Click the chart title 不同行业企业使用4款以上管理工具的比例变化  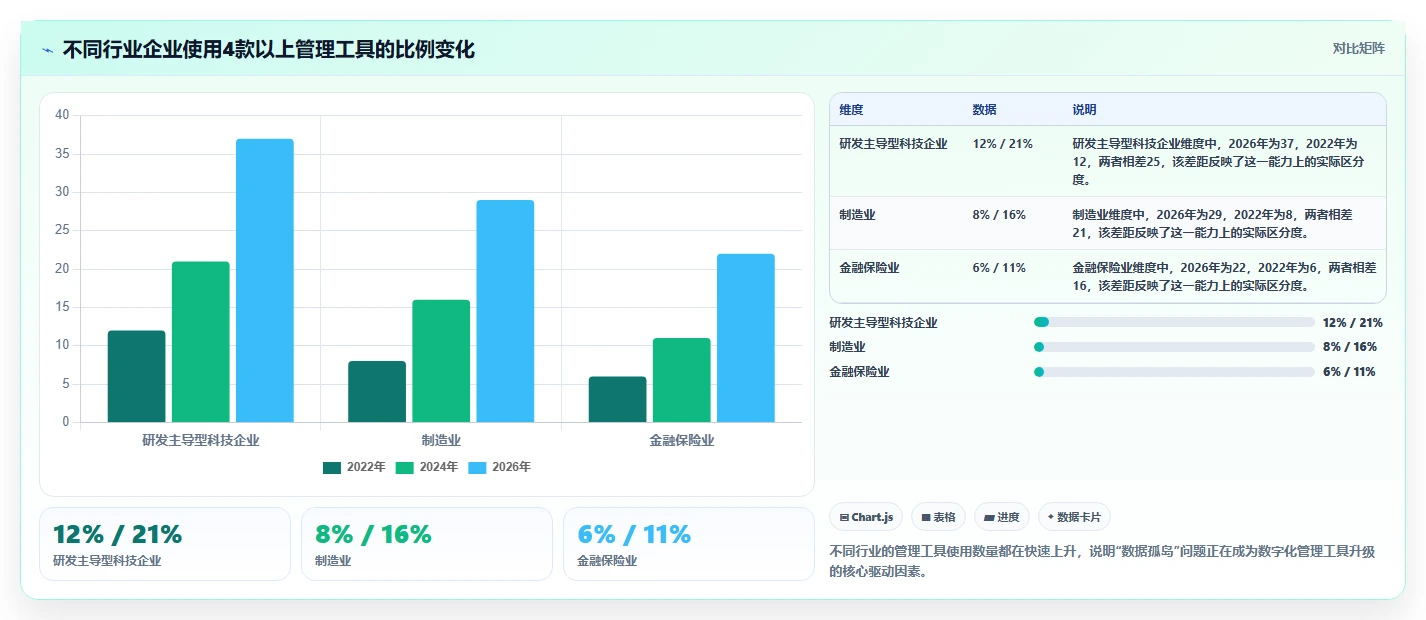point(269,49)
